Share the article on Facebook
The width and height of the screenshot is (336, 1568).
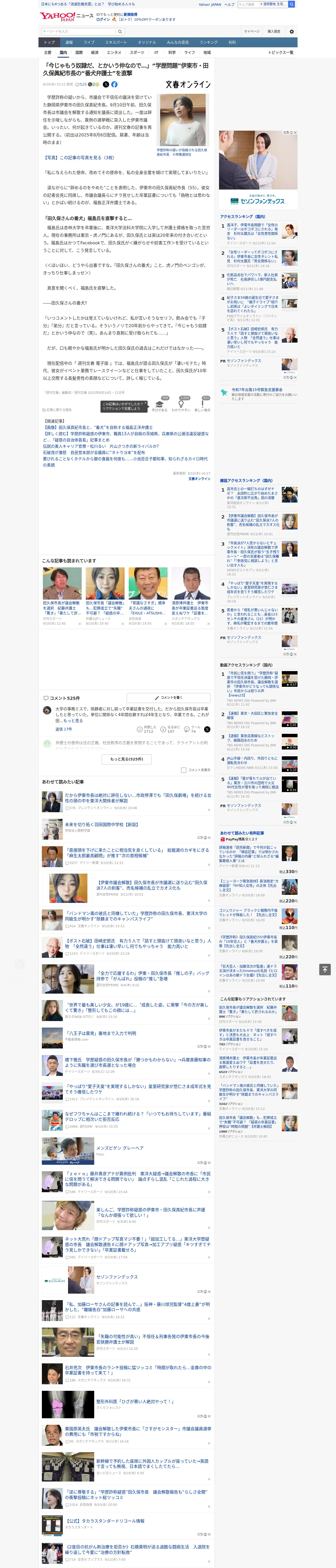[x=114, y=85]
